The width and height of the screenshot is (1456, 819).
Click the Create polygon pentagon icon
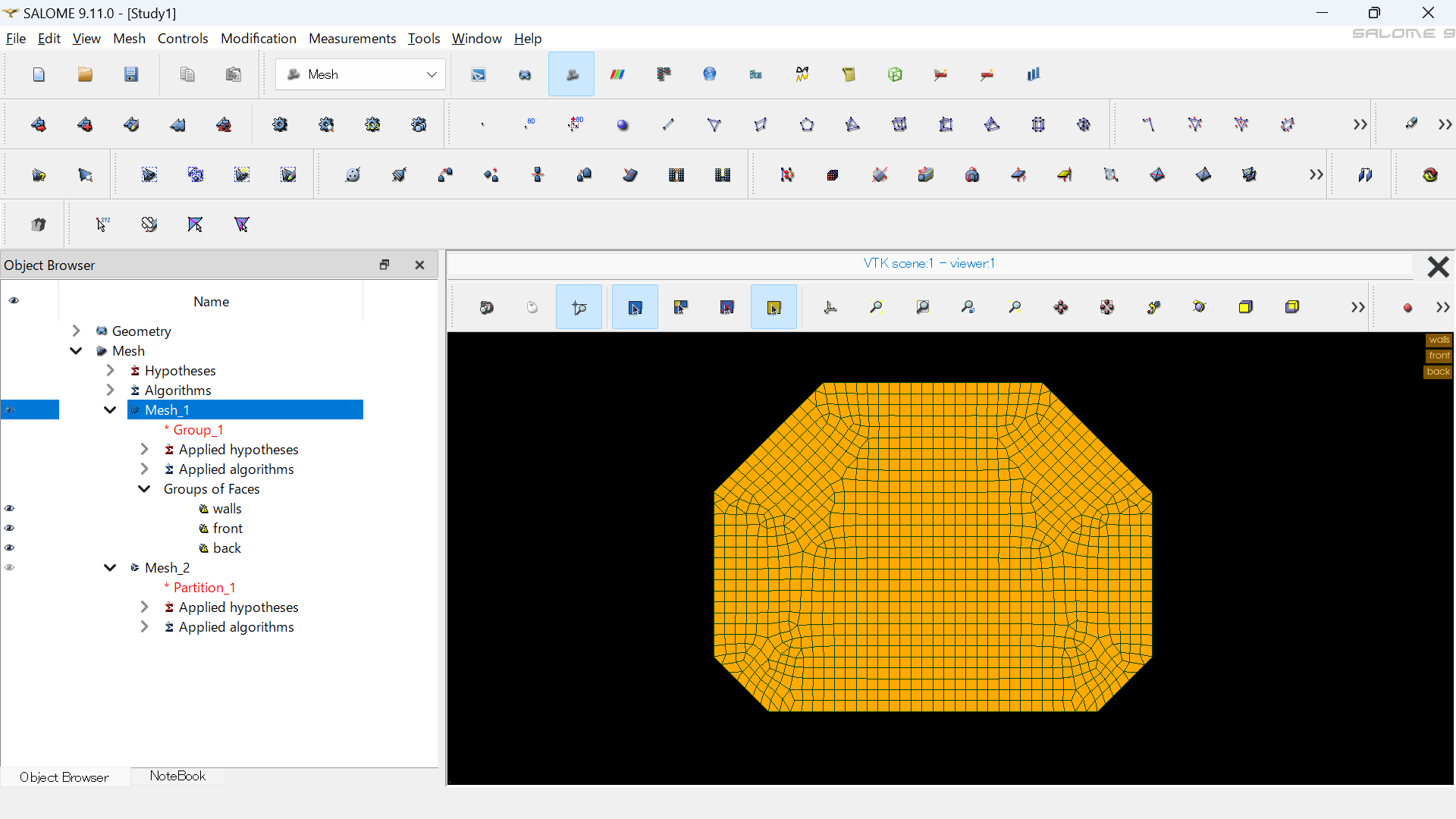click(807, 124)
